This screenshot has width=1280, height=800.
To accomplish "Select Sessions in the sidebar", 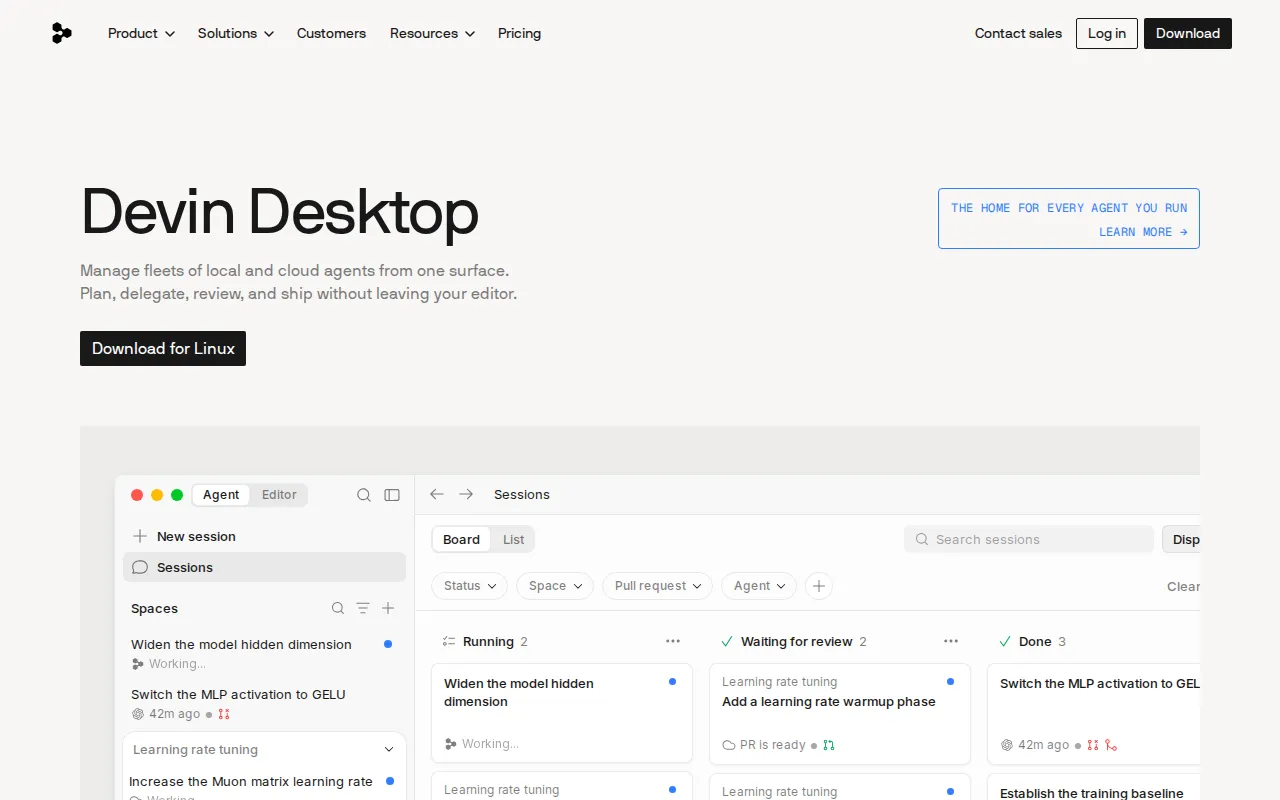I will coord(264,567).
